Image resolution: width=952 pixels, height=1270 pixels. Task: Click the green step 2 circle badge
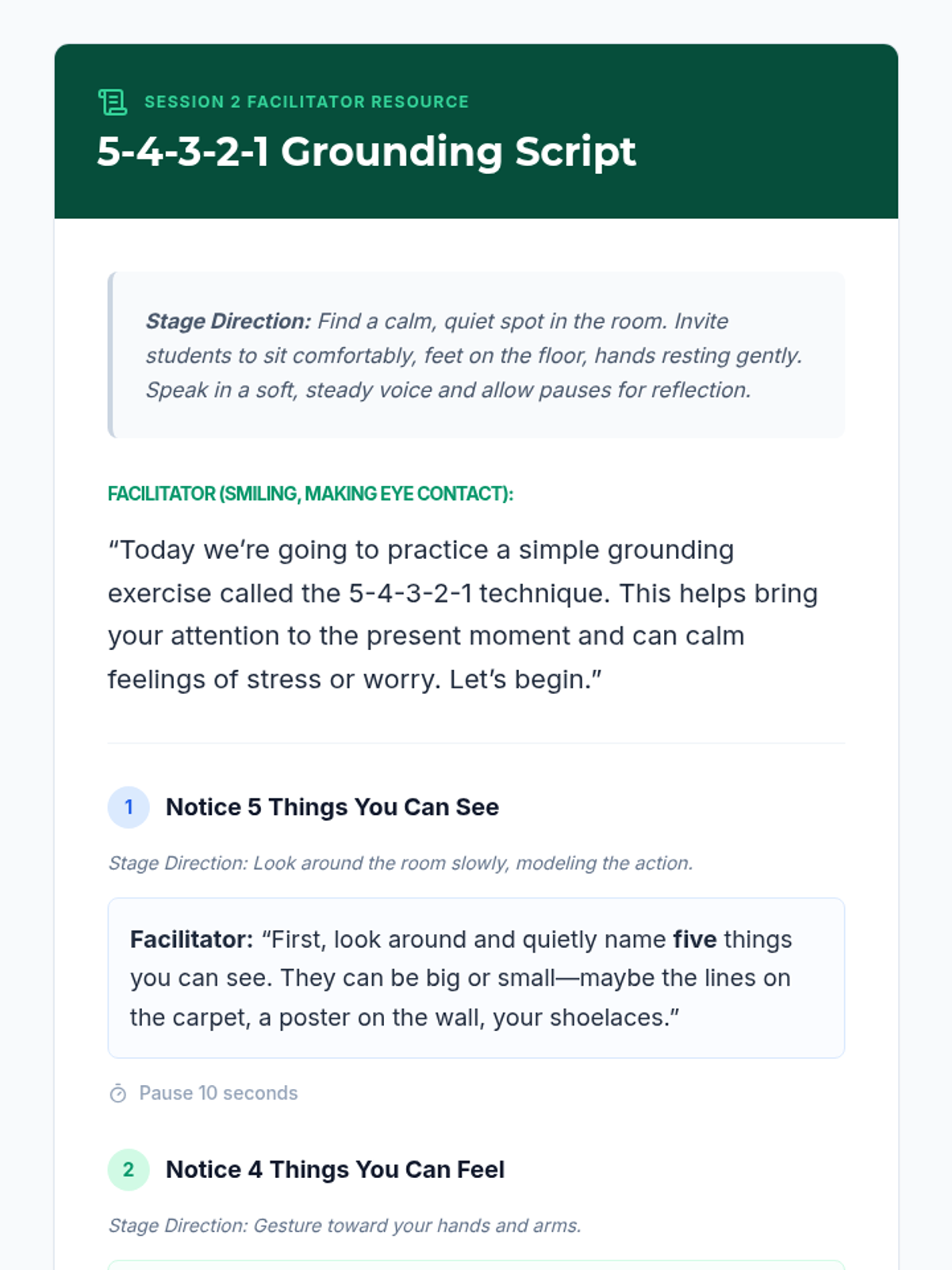[129, 1169]
